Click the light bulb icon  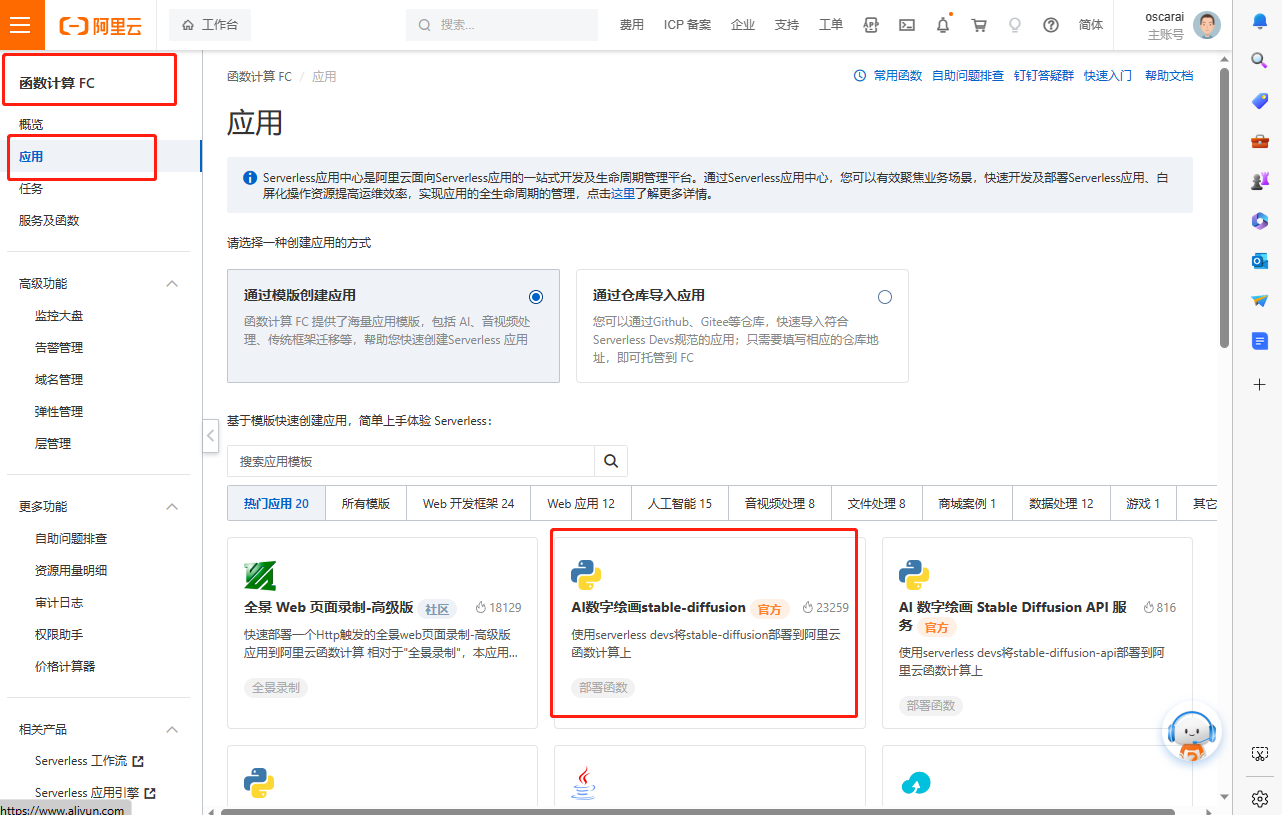(1015, 25)
